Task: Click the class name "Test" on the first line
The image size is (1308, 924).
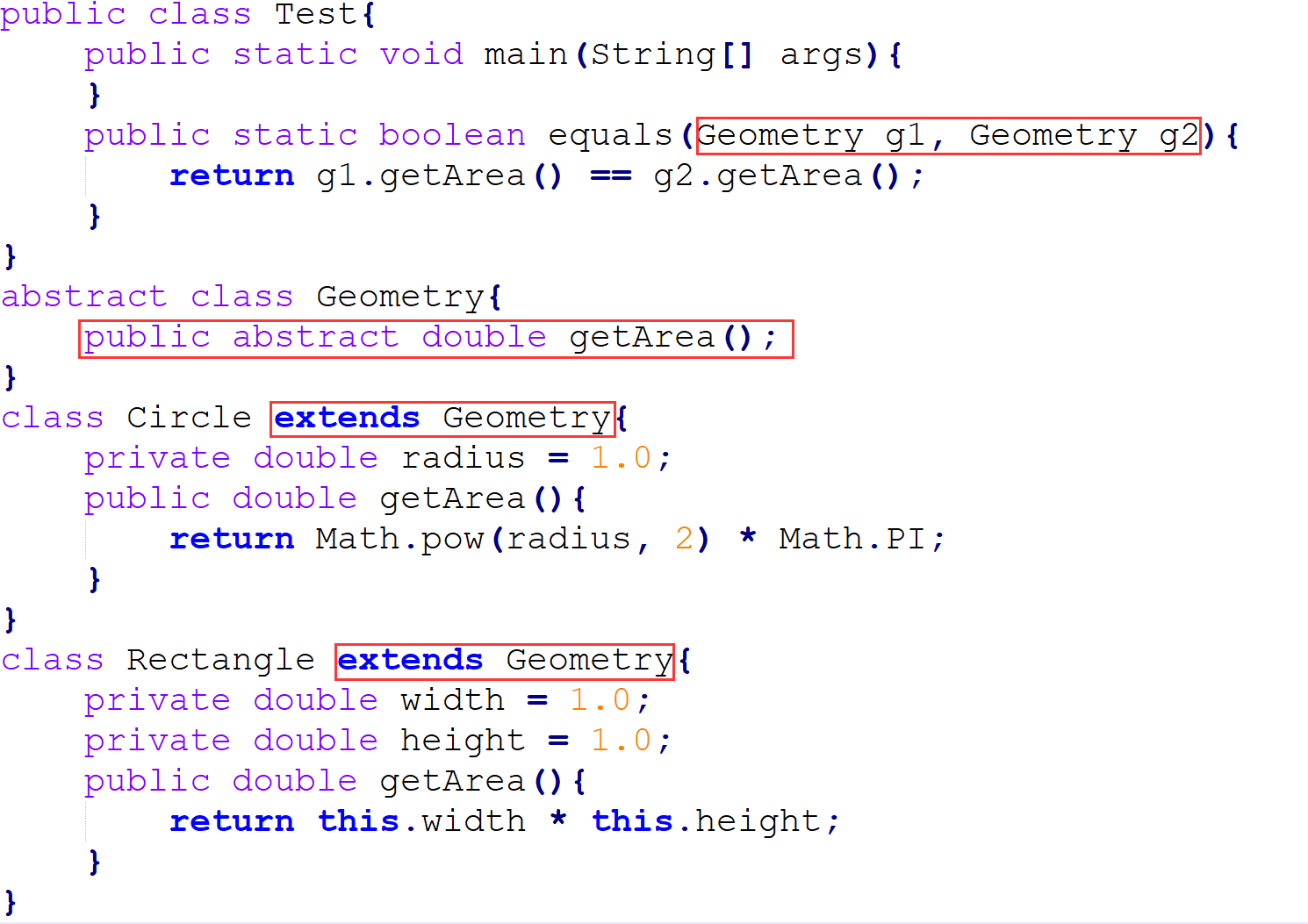Action: (316, 14)
